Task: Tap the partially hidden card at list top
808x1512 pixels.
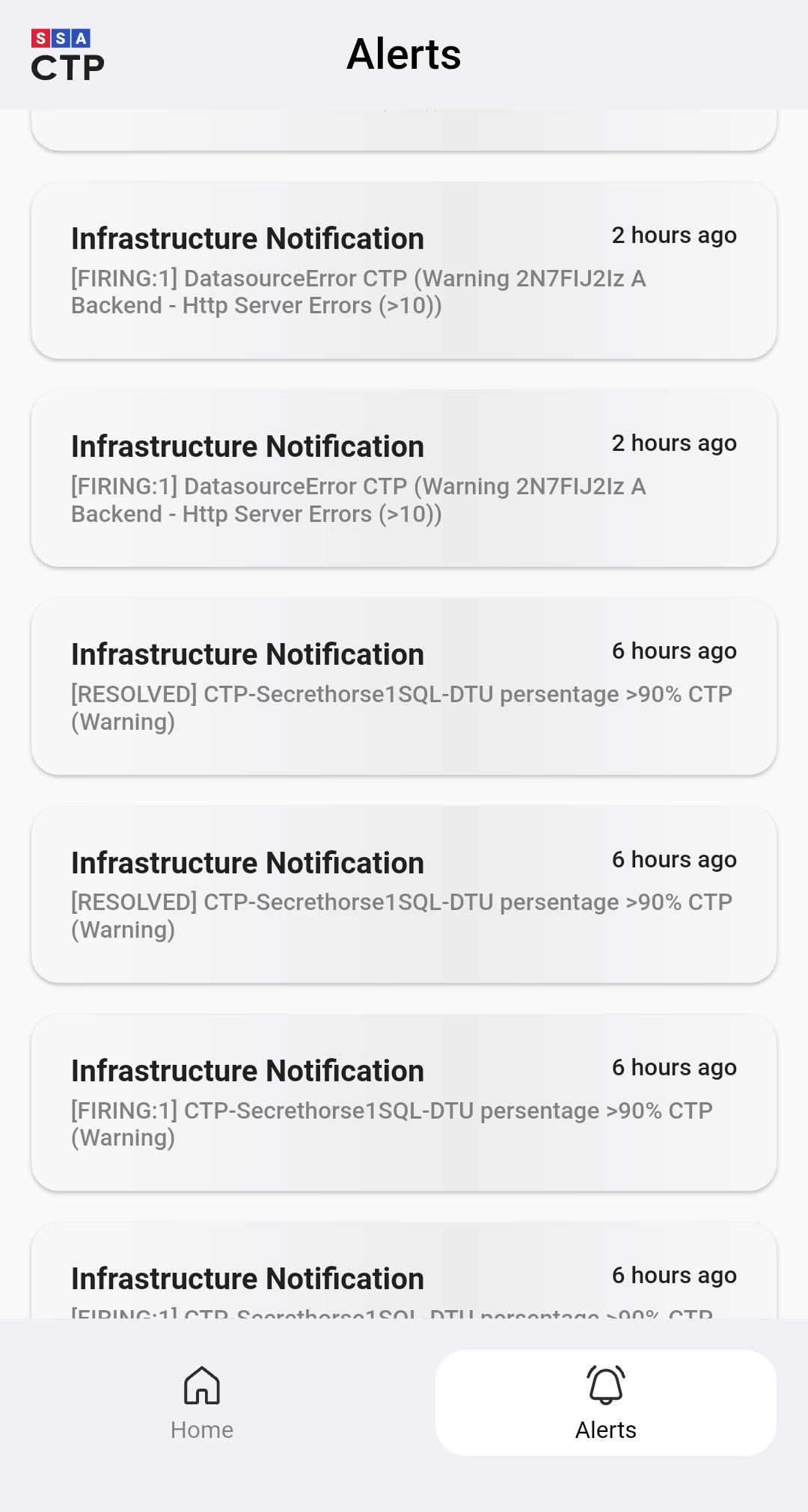Action: 404,131
